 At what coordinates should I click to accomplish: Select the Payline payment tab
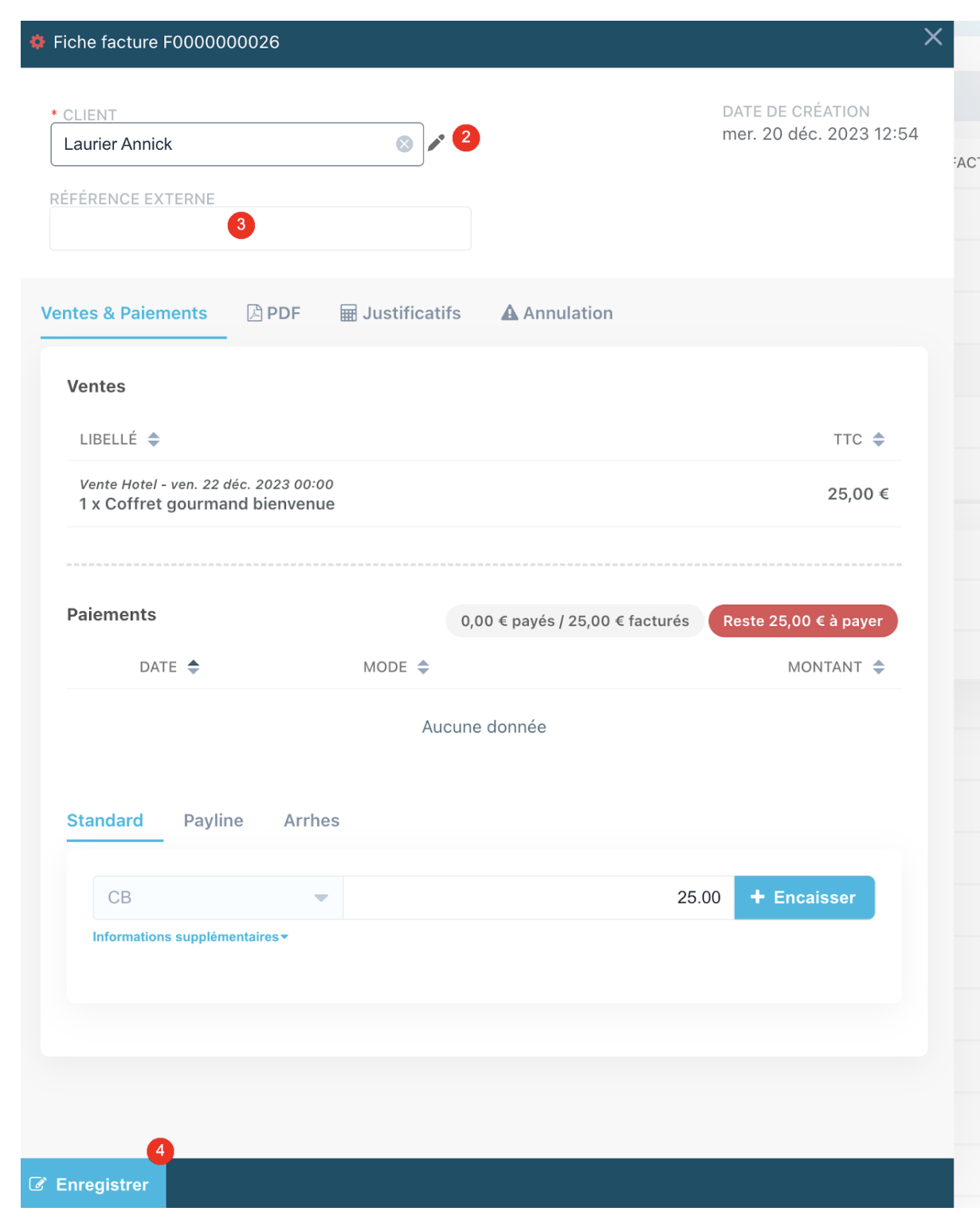tap(214, 821)
